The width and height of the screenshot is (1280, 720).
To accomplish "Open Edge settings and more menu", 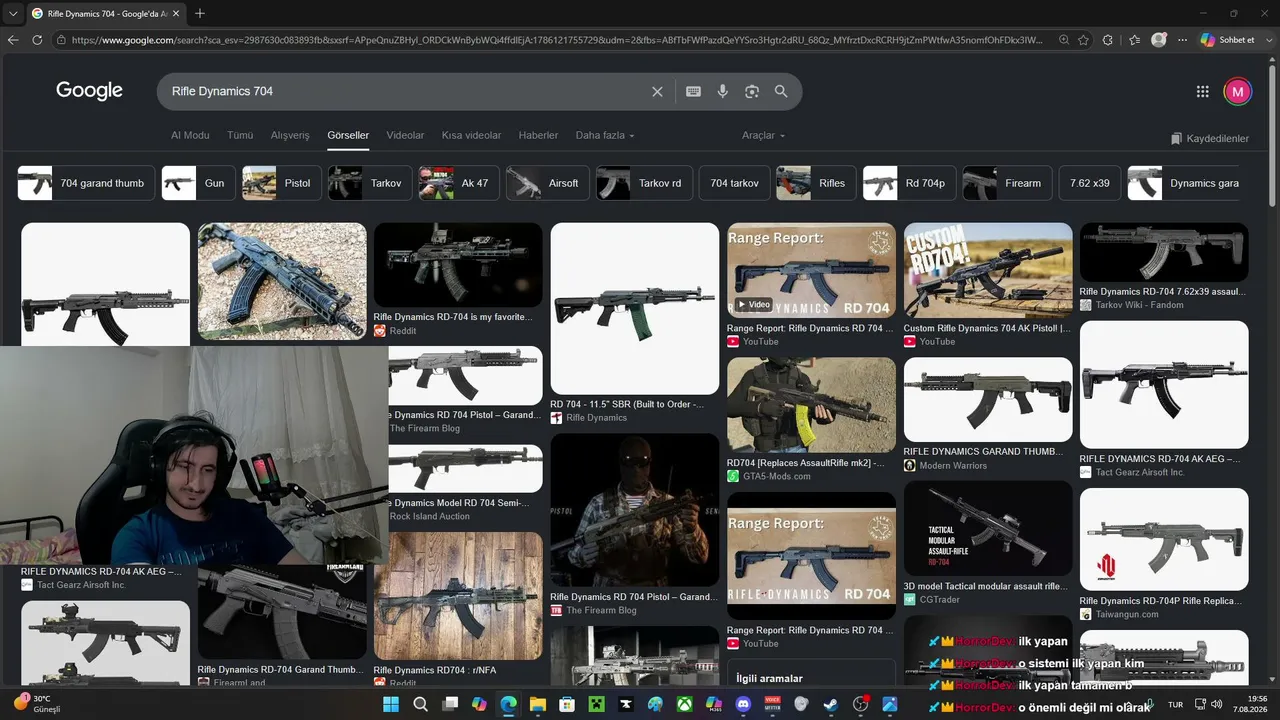I will [x=1183, y=40].
